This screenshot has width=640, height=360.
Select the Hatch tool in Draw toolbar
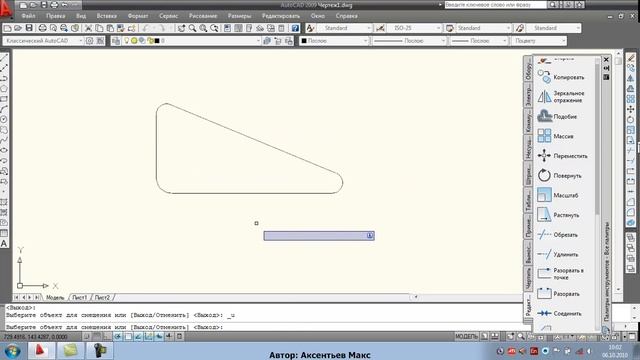coord(4,202)
